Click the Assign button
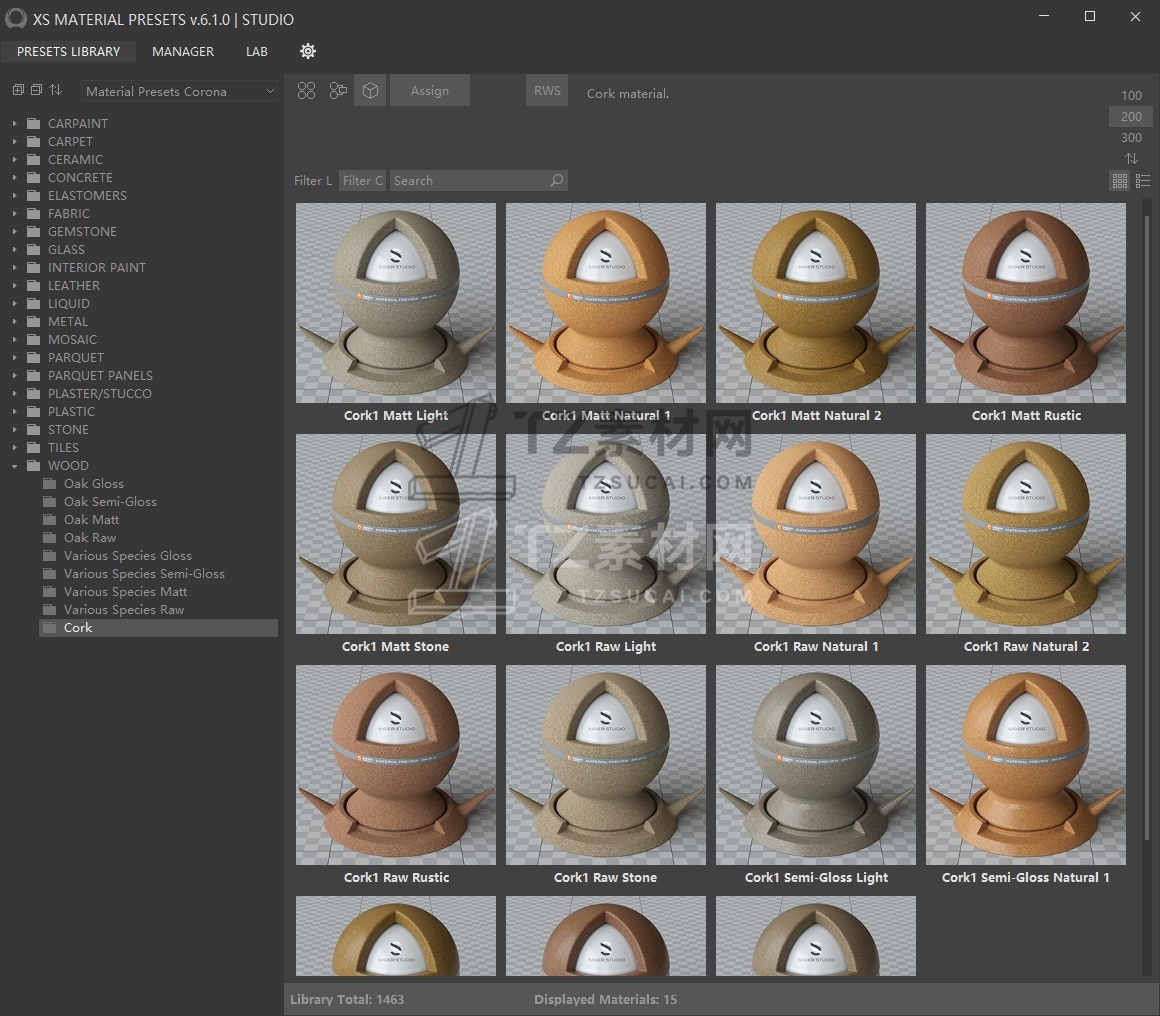Image resolution: width=1160 pixels, height=1016 pixels. (x=430, y=90)
